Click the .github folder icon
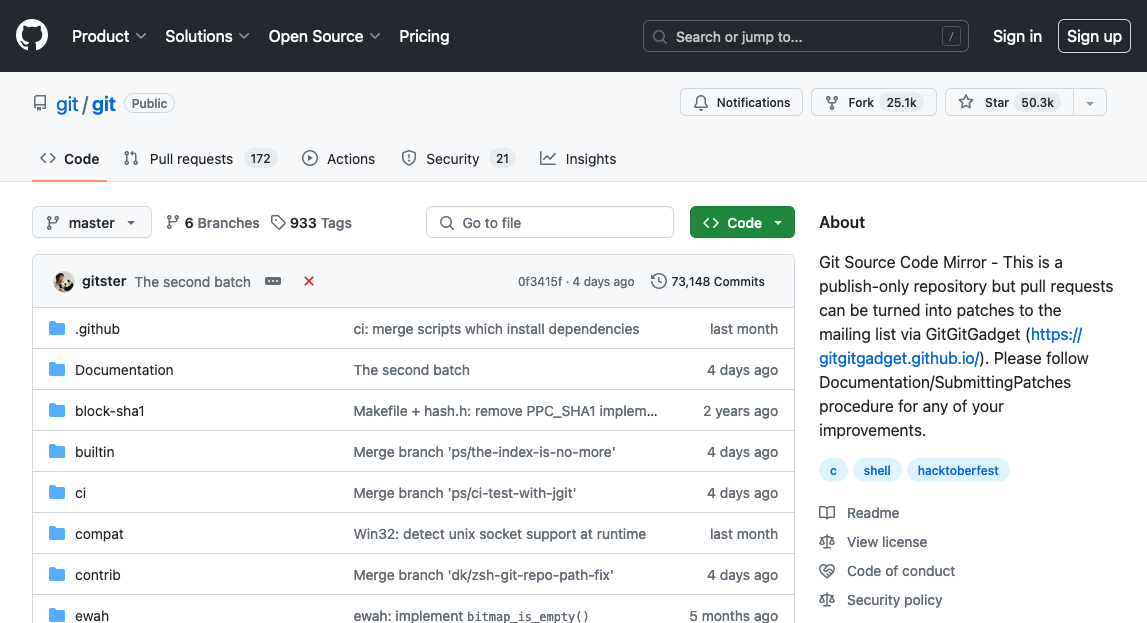1147x623 pixels. pyautogui.click(x=57, y=328)
